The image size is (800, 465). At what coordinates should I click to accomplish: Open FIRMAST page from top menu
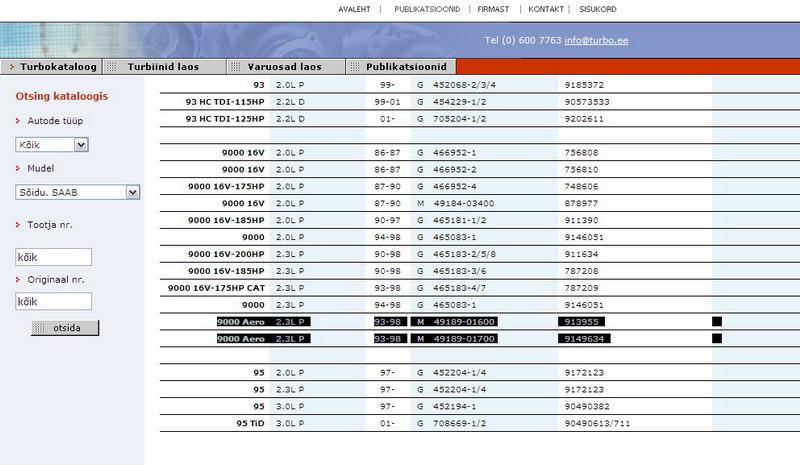coord(494,8)
